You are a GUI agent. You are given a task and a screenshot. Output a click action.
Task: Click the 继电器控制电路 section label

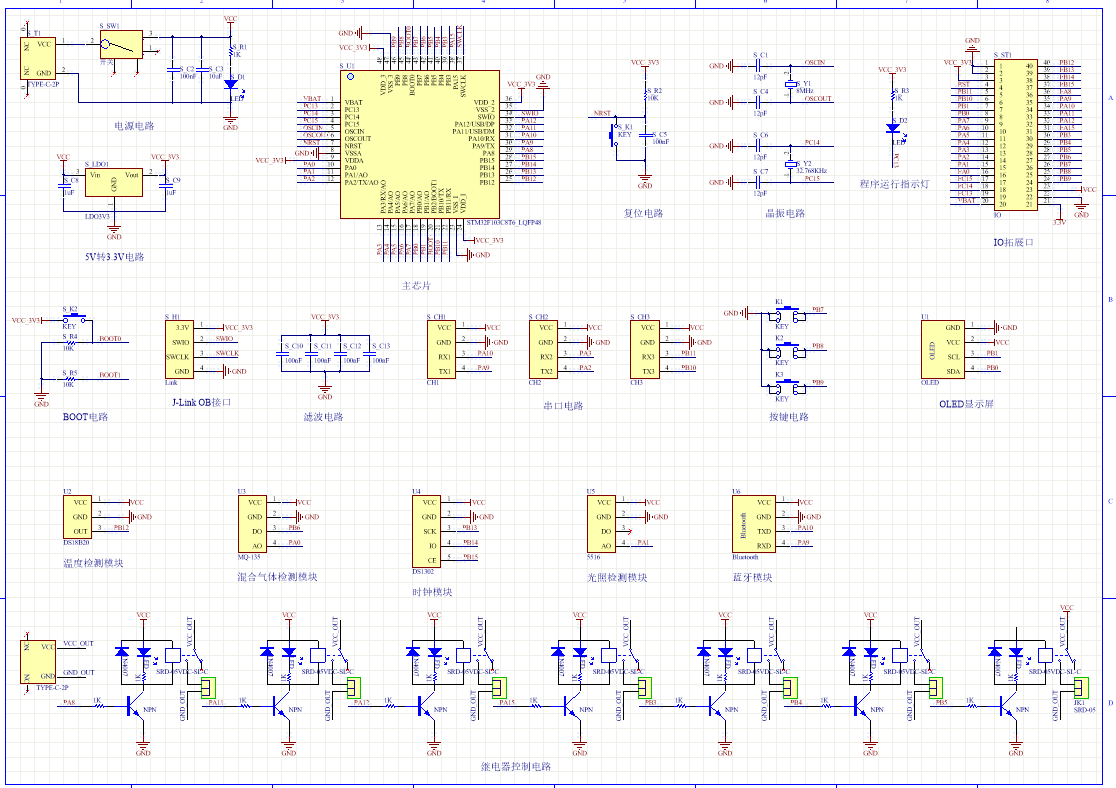[516, 767]
